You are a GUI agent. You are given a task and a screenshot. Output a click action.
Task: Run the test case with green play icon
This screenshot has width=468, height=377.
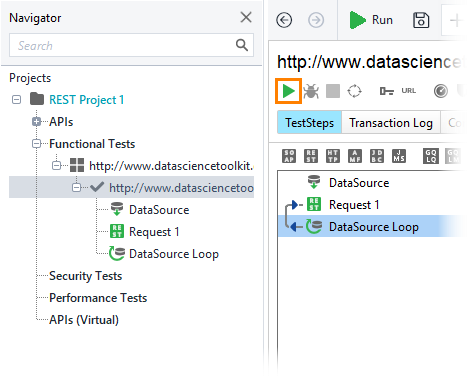pos(288,91)
